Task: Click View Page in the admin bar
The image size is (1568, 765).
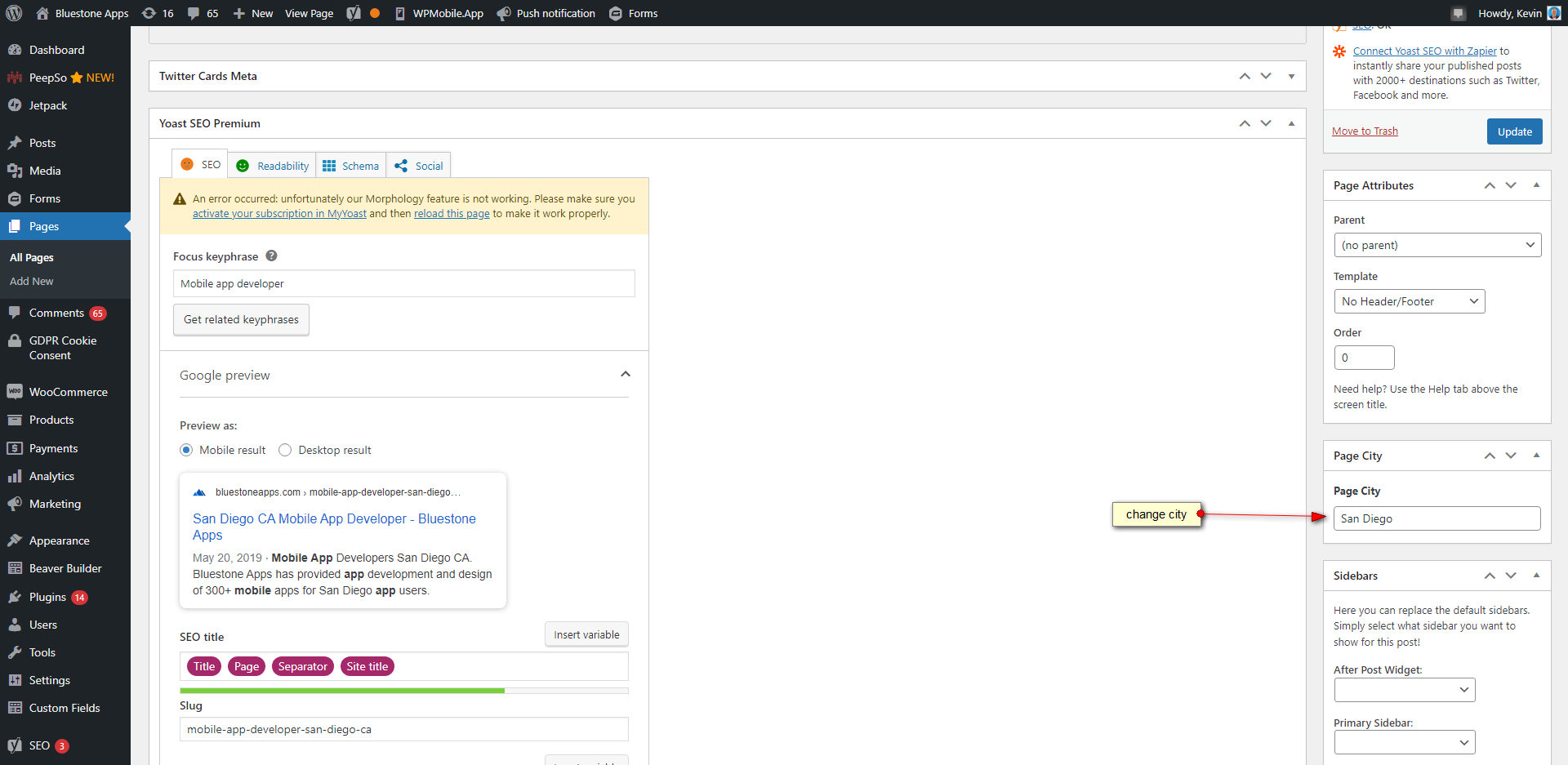Action: point(309,13)
